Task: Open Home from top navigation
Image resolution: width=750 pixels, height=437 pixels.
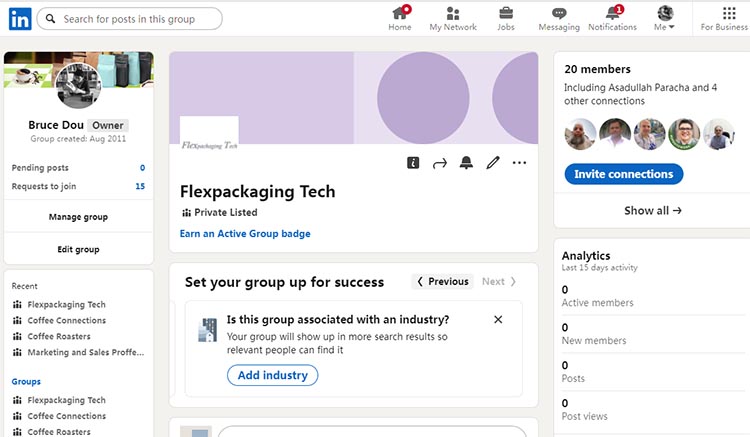Action: [400, 19]
